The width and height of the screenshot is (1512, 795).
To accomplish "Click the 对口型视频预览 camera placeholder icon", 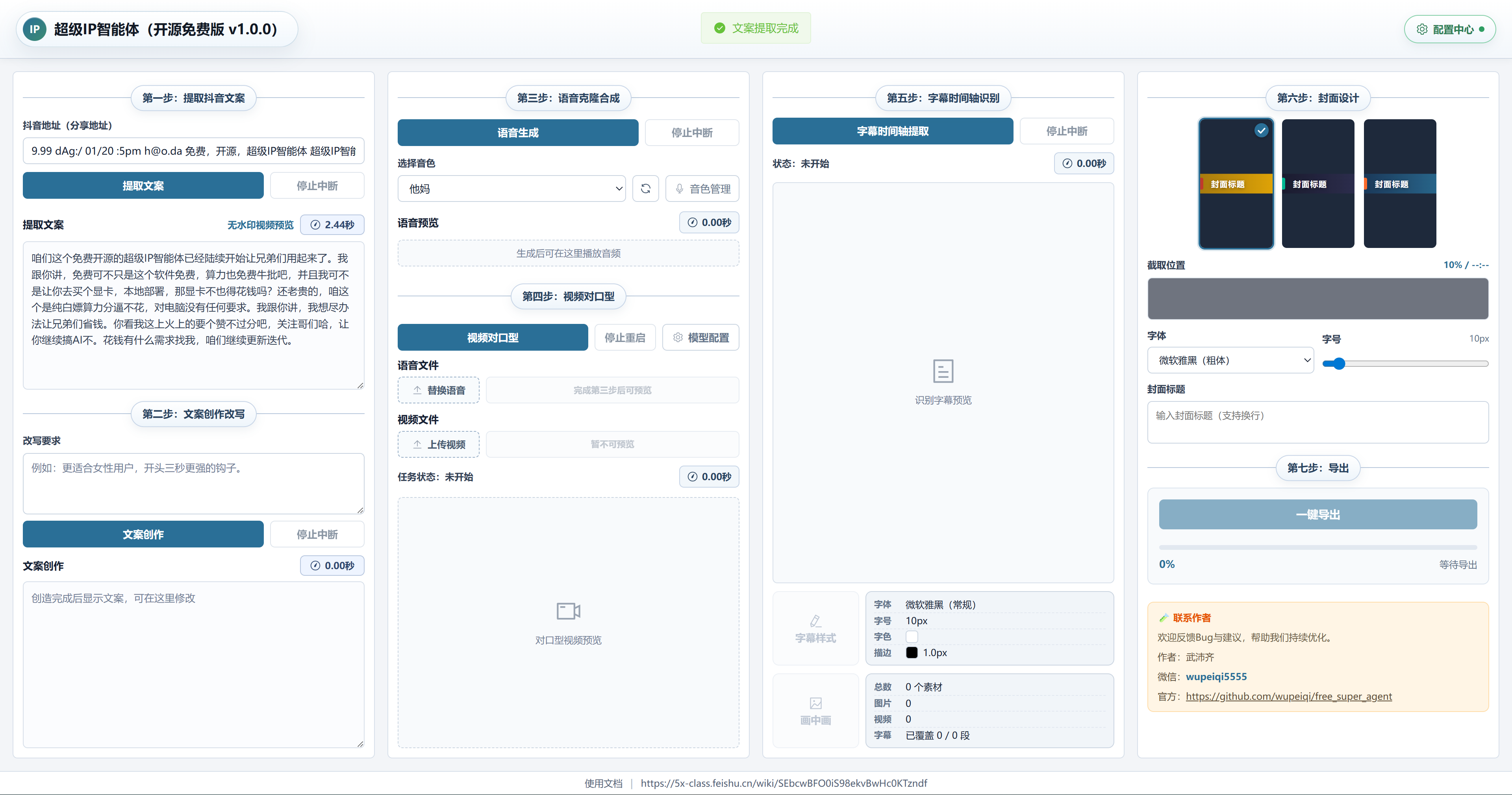I will [x=568, y=611].
